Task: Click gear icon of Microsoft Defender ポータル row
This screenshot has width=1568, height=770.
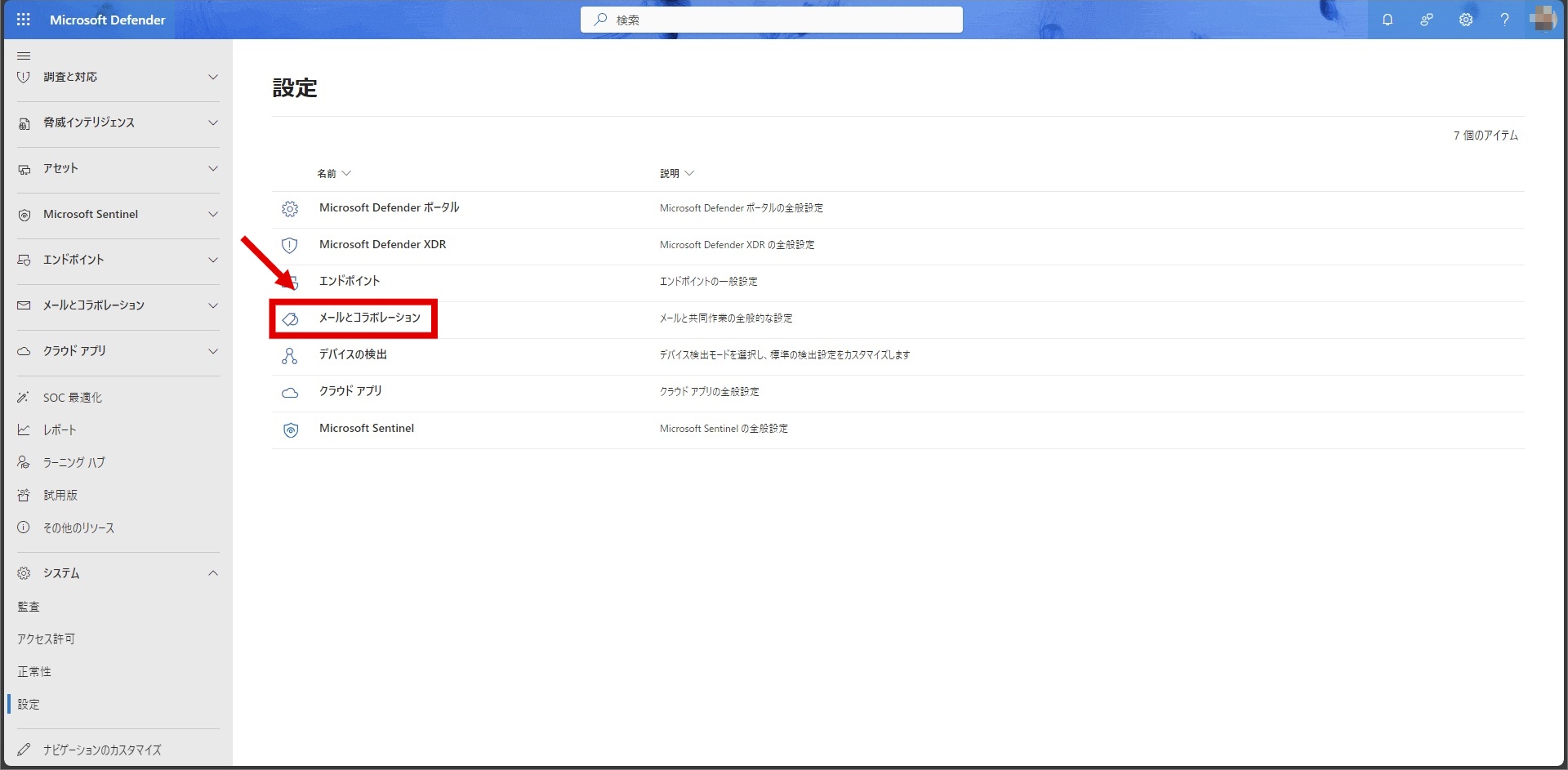Action: pos(290,209)
